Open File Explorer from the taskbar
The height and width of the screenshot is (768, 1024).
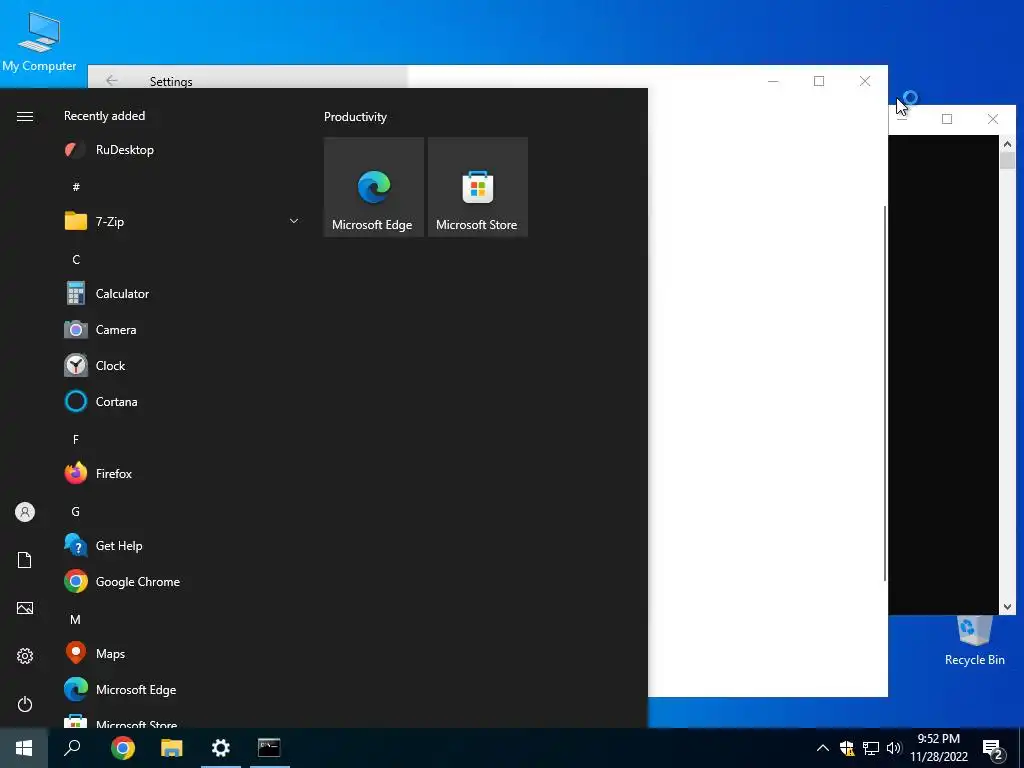pyautogui.click(x=172, y=748)
